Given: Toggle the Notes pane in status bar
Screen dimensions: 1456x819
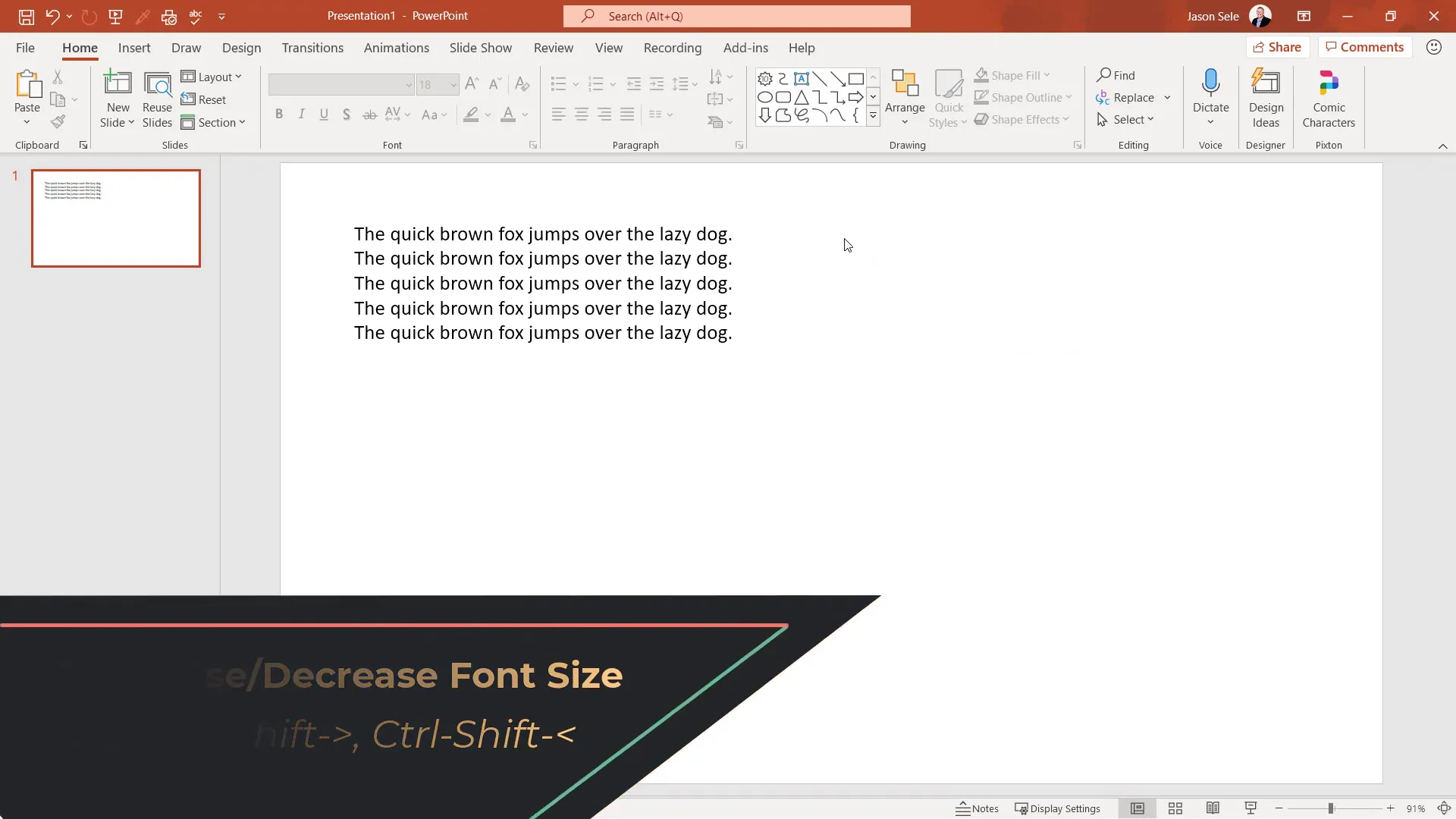Looking at the screenshot, I should [x=977, y=808].
